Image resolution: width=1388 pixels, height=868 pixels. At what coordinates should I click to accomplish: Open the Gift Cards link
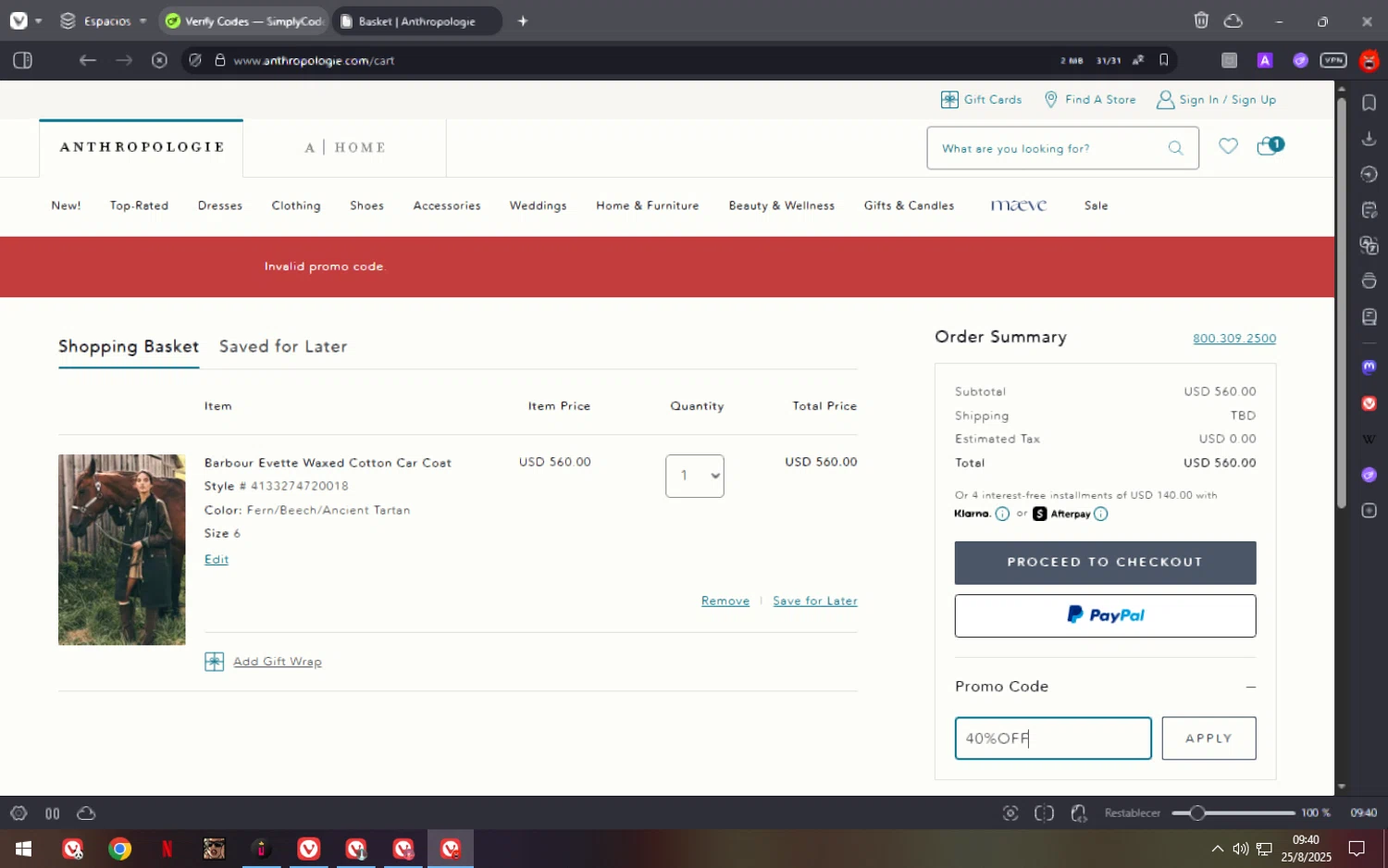point(982,99)
